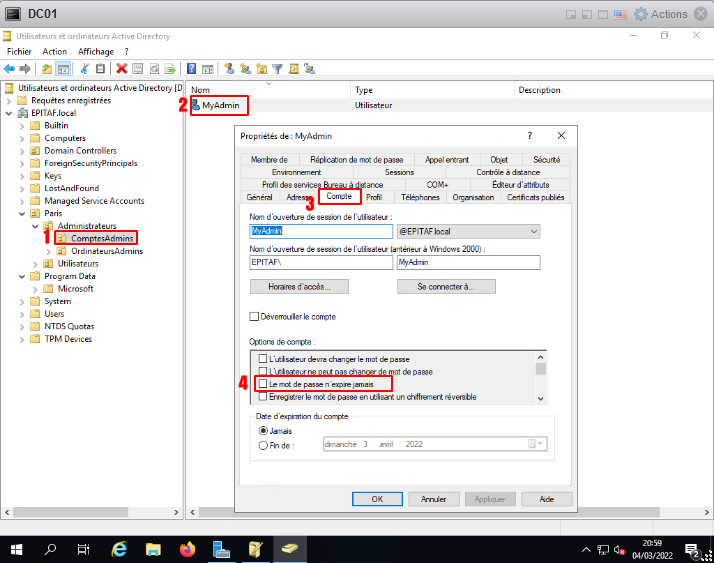Image resolution: width=714 pixels, height=563 pixels.
Task: Click the back arrow in toolbar
Action: point(9,69)
